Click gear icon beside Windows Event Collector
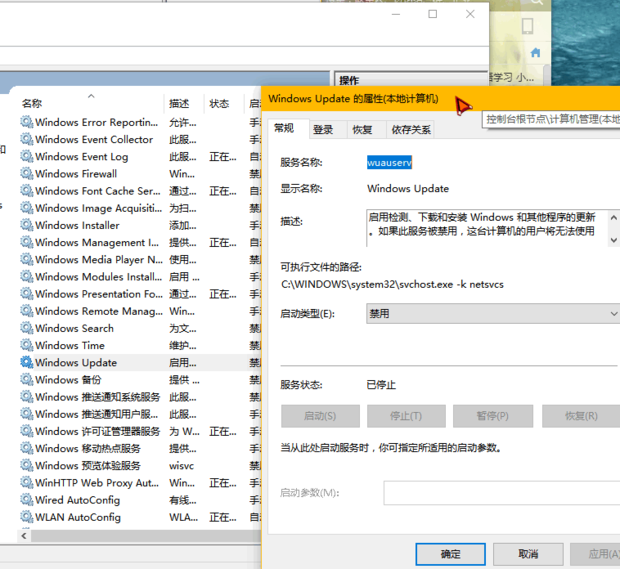 [26, 139]
